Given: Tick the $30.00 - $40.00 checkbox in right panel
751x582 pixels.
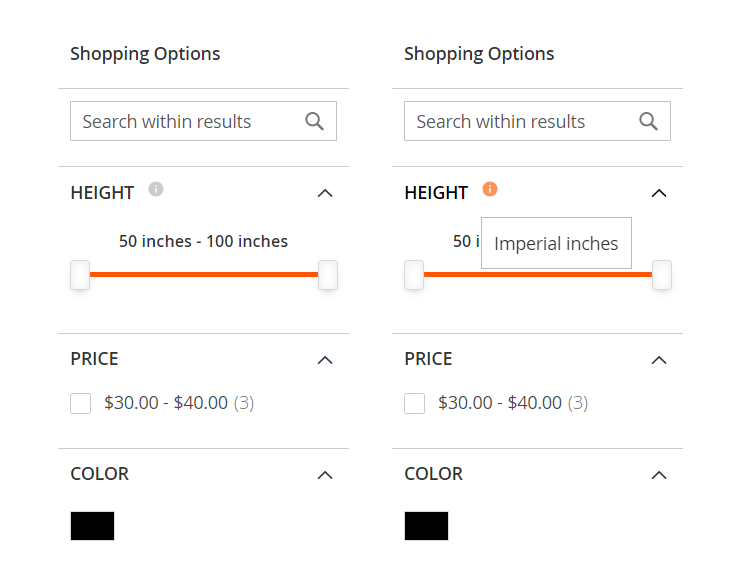Looking at the screenshot, I should click(x=414, y=403).
